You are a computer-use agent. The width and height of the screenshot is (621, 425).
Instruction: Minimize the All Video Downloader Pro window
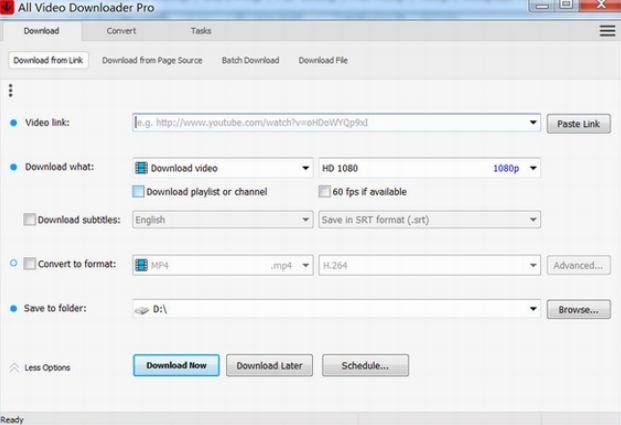pyautogui.click(x=542, y=5)
